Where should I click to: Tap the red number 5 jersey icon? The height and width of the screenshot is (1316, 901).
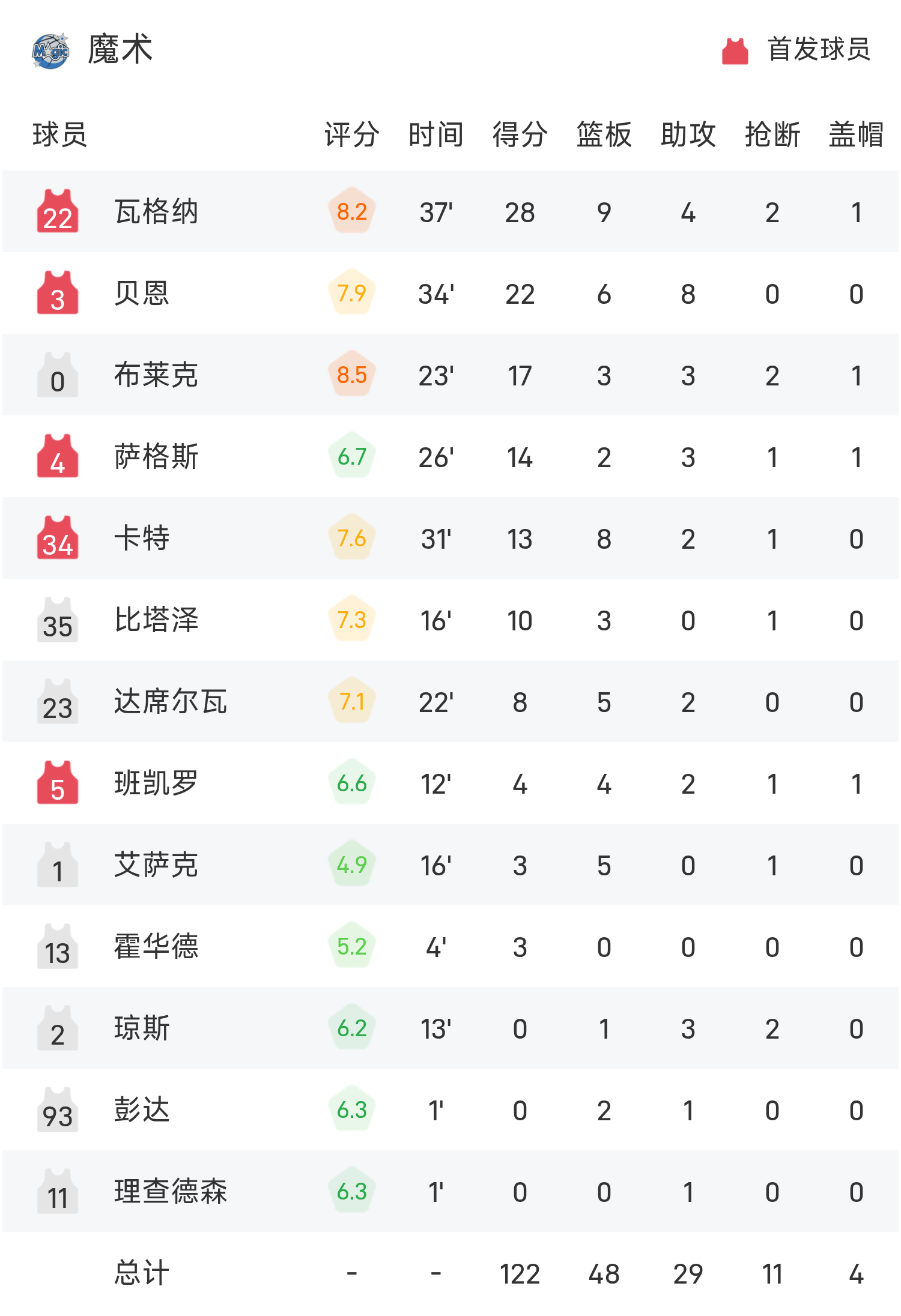[x=58, y=783]
